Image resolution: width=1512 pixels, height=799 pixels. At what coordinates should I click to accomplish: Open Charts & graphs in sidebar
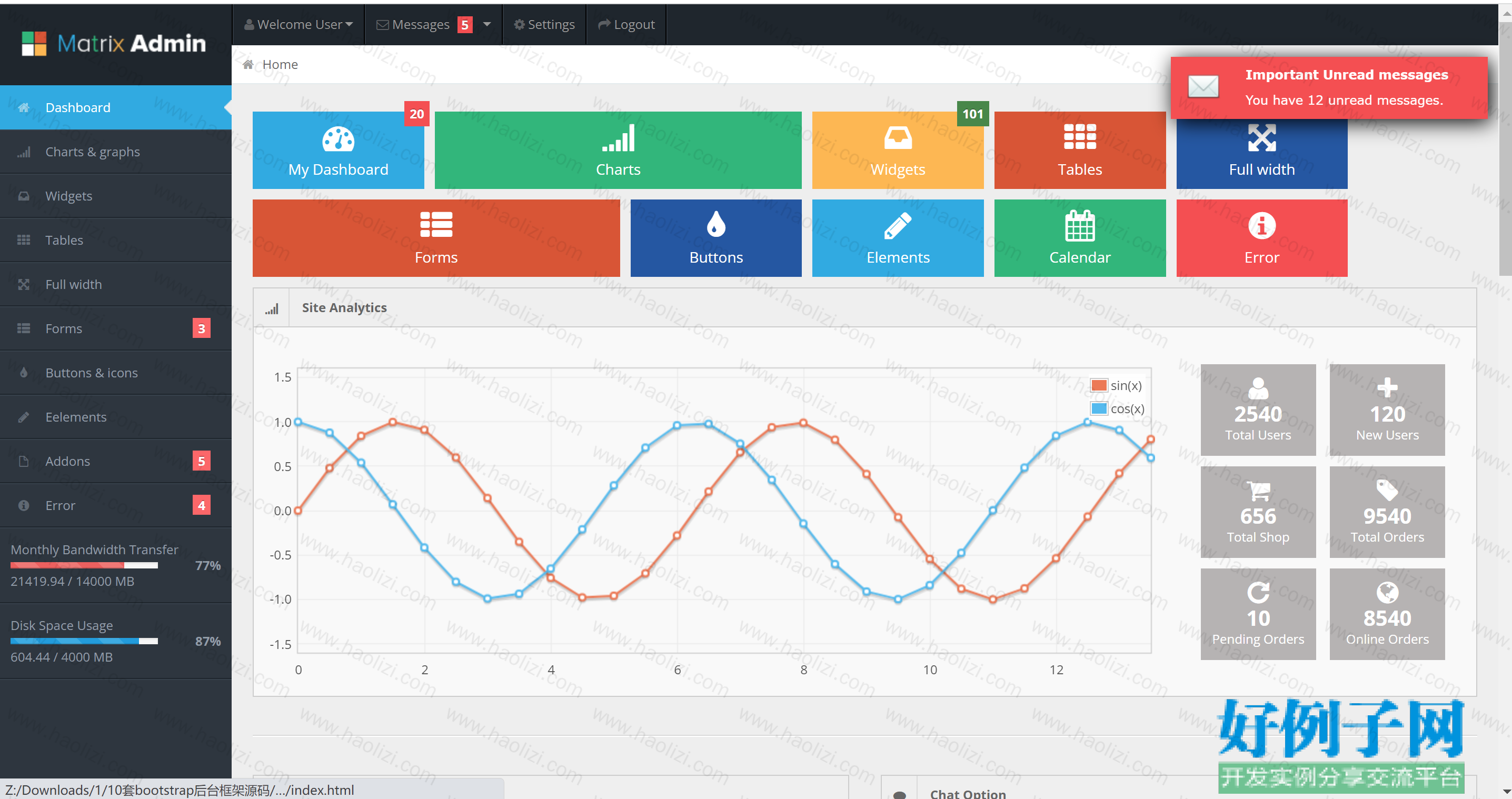pos(116,152)
